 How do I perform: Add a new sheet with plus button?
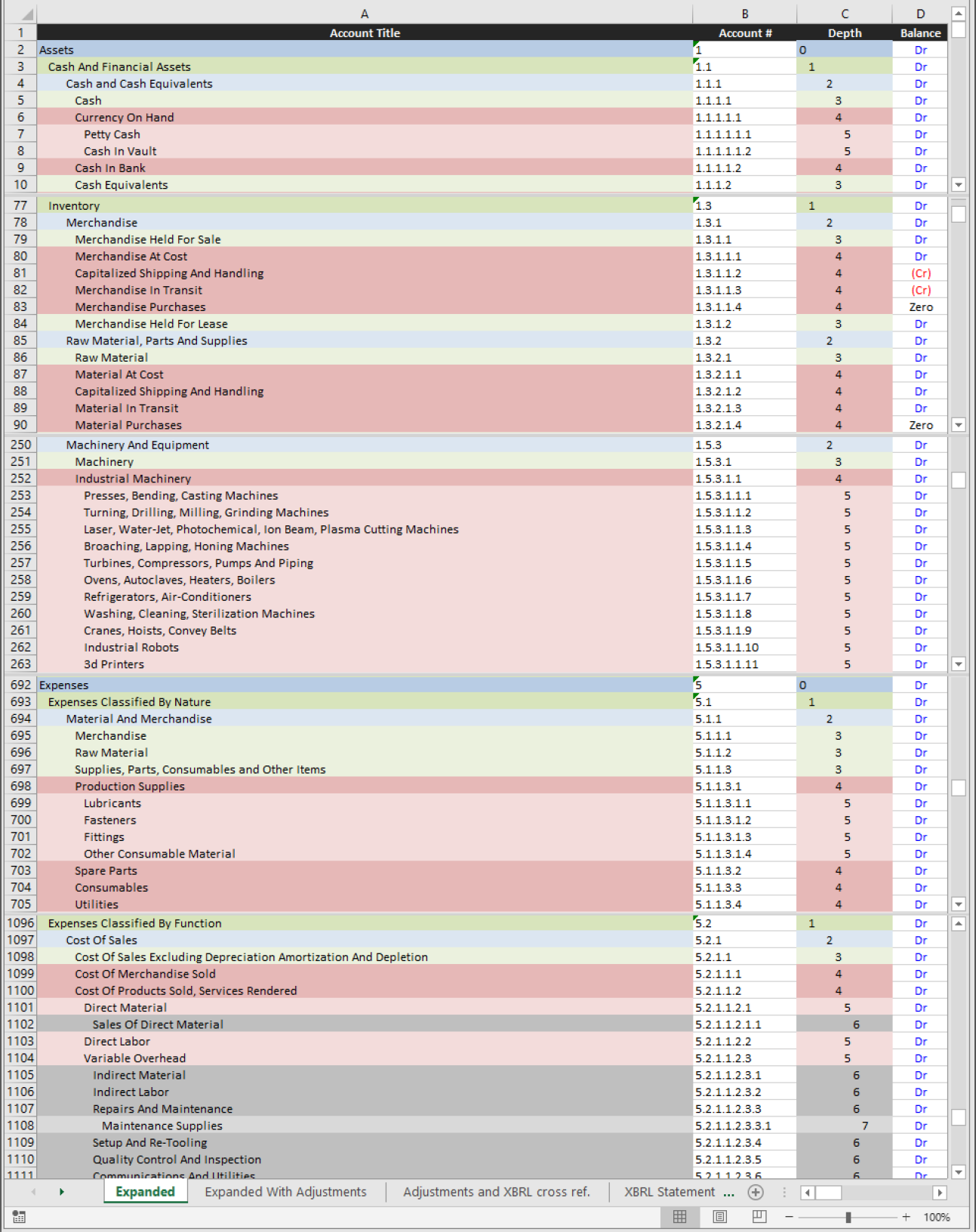(755, 1192)
